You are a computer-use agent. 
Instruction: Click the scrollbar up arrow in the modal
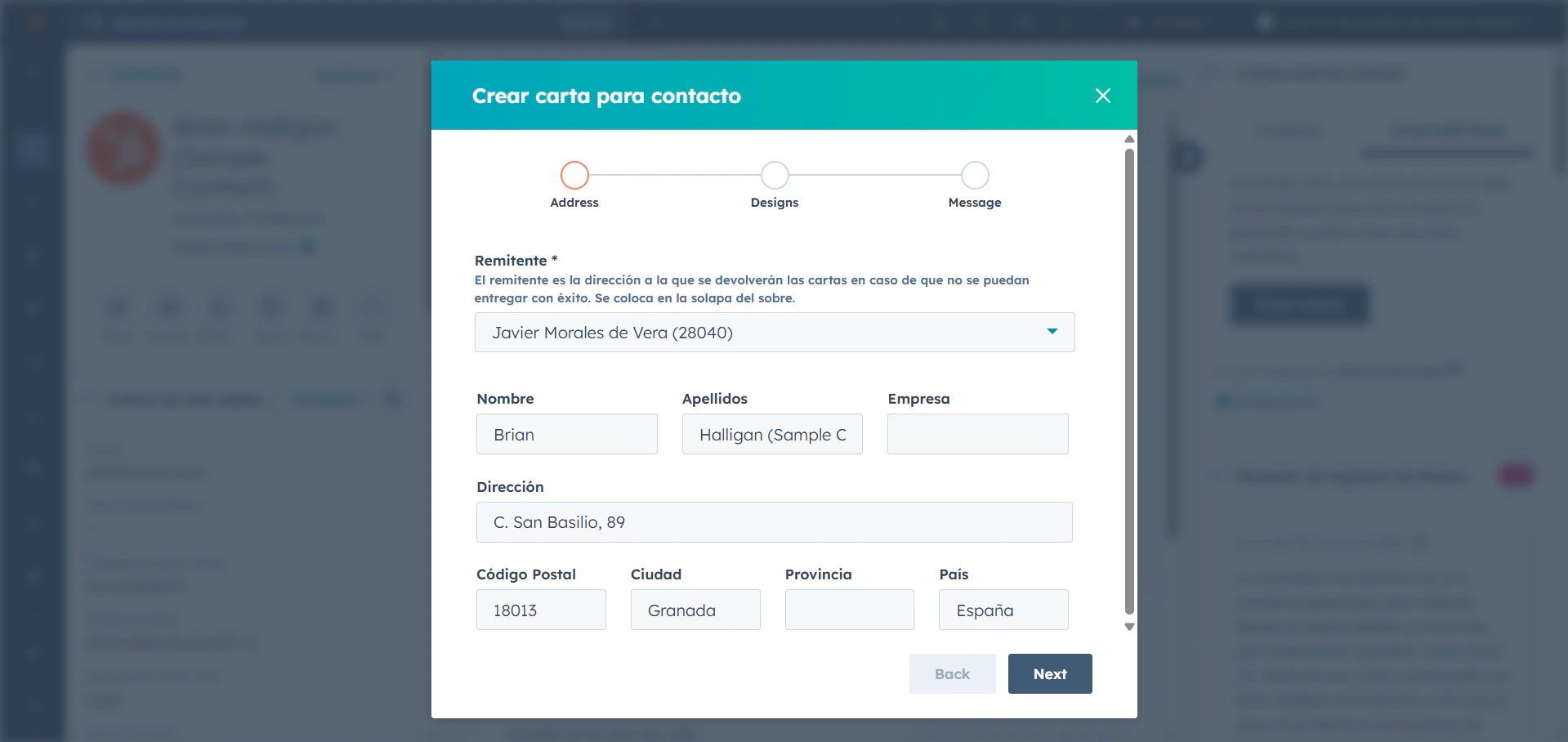pyautogui.click(x=1129, y=139)
